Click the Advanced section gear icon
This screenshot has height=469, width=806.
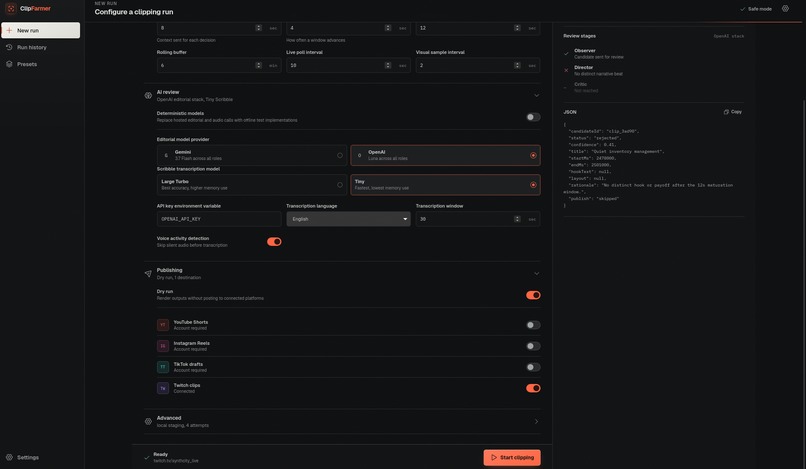tap(148, 421)
